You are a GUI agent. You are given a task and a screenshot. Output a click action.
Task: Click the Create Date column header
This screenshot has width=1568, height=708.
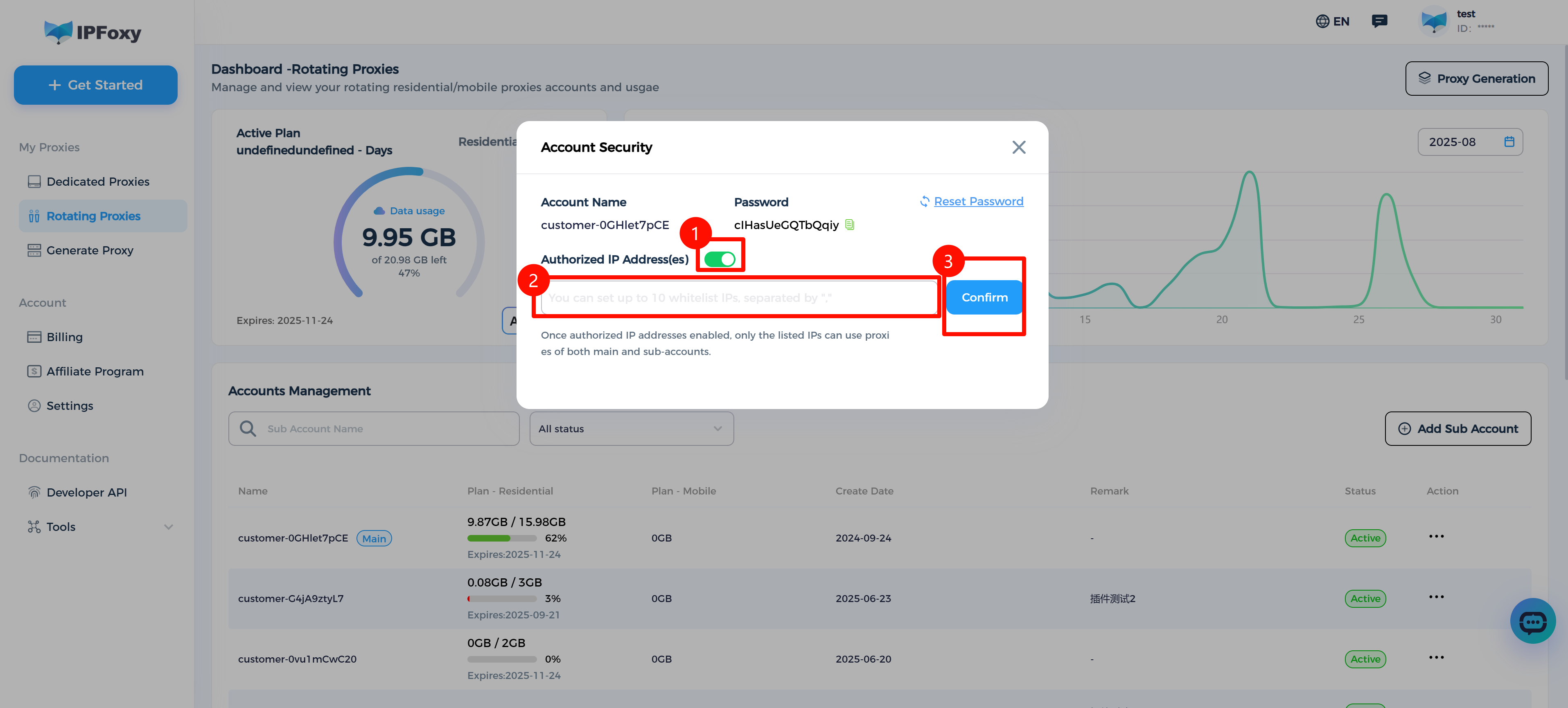pos(864,491)
